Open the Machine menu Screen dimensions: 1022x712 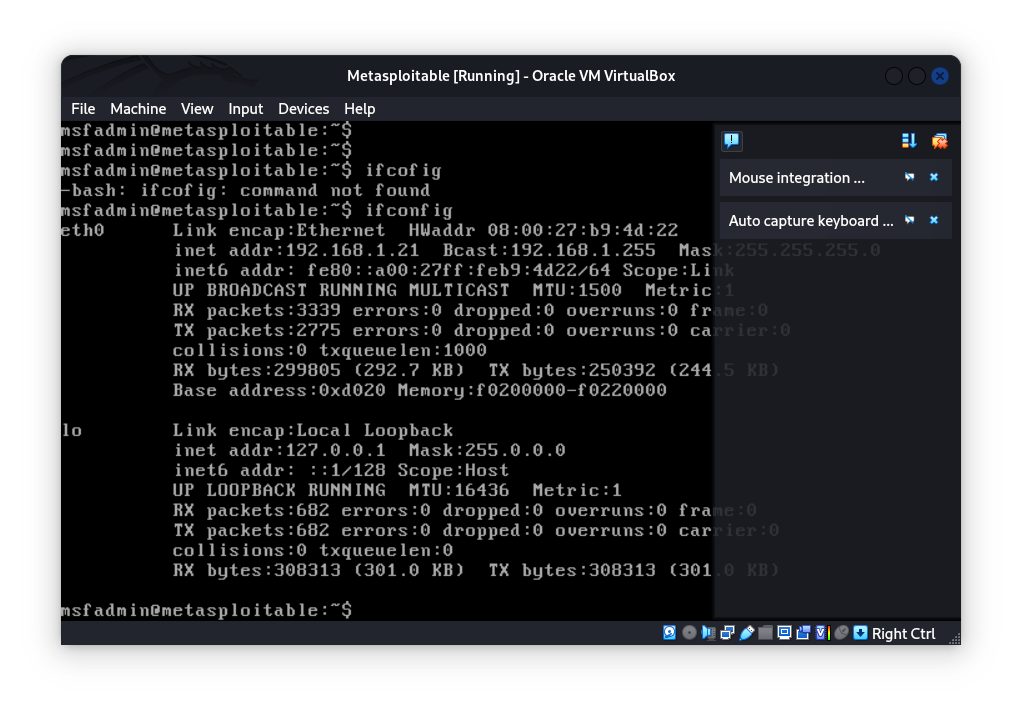(x=138, y=109)
